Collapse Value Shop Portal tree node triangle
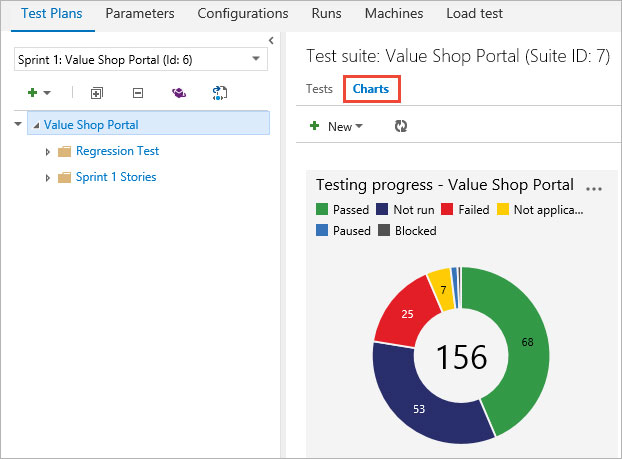The height and width of the screenshot is (459, 622). pos(36,125)
